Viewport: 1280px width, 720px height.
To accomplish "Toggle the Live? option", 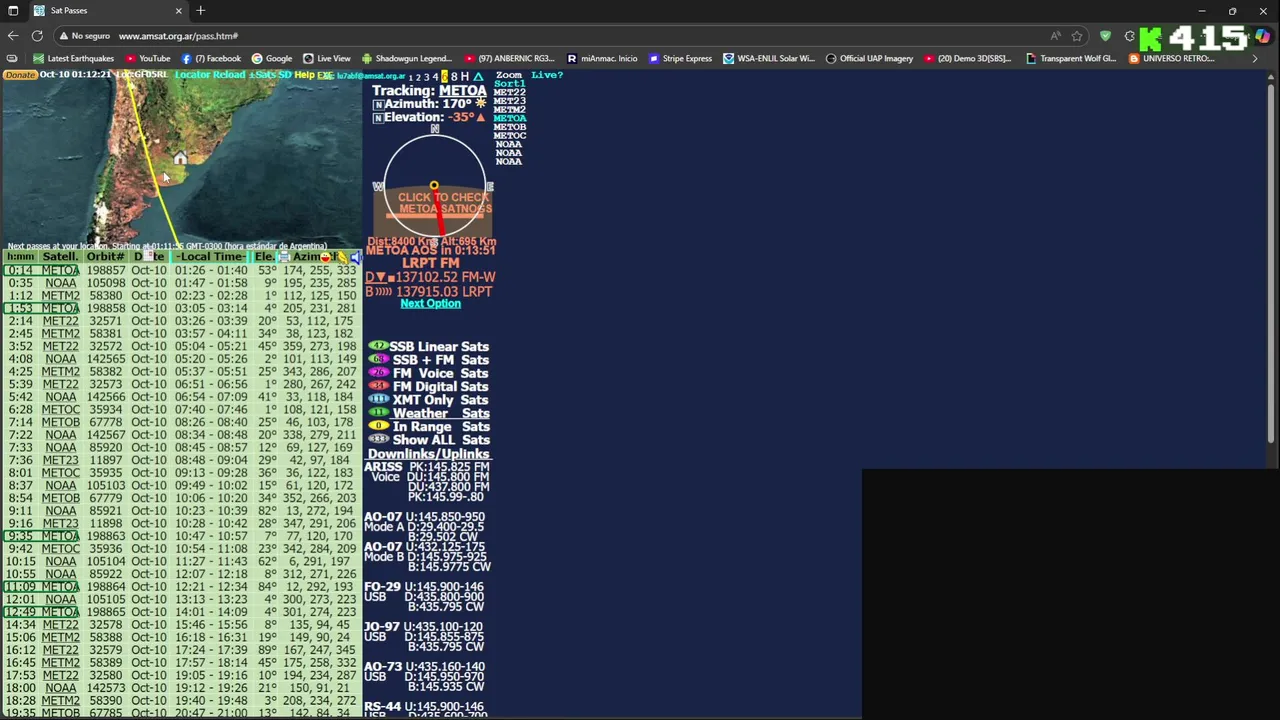I will [547, 75].
